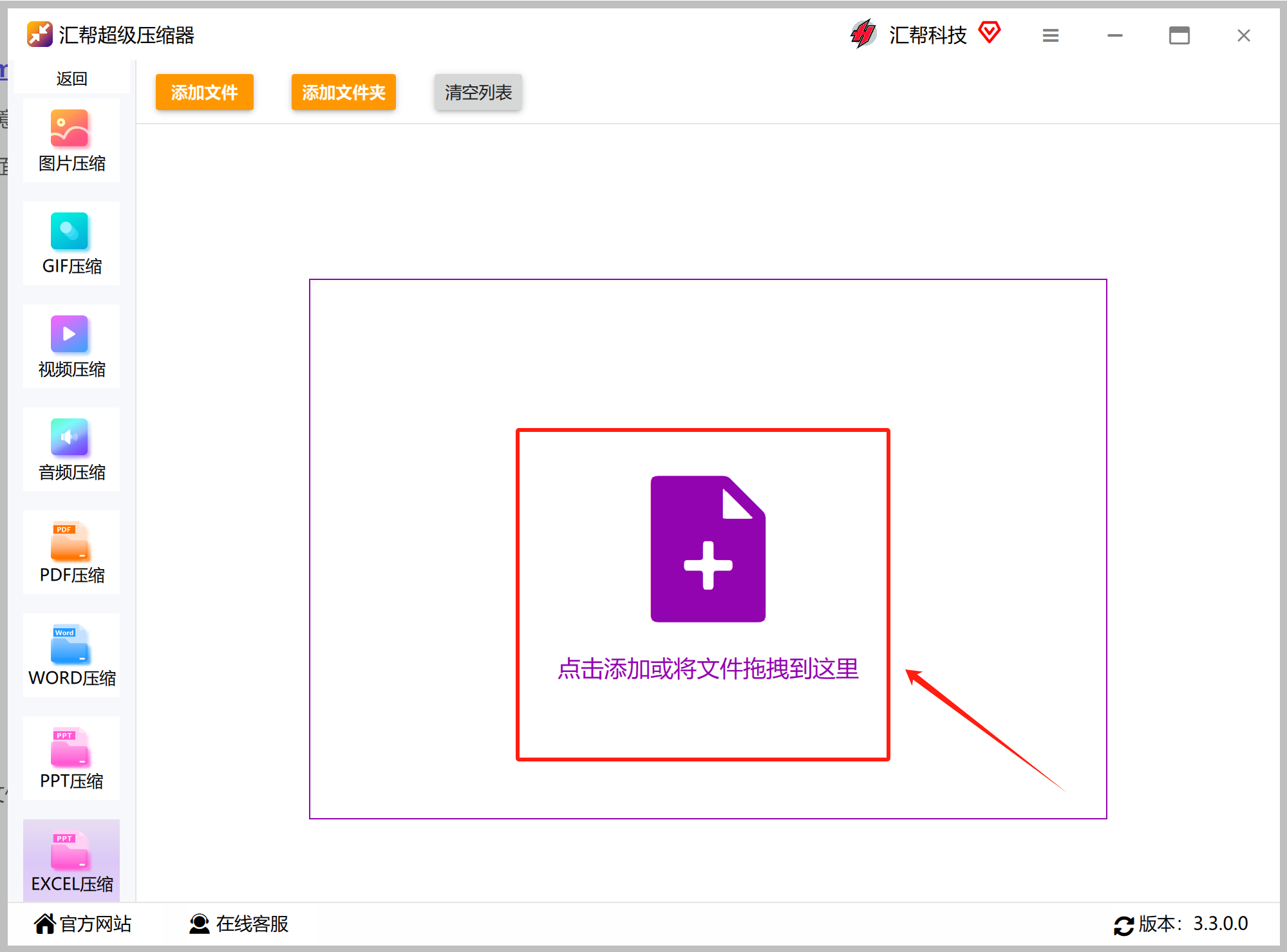Maximize the compressor window
Image resolution: width=1287 pixels, height=952 pixels.
(1179, 35)
